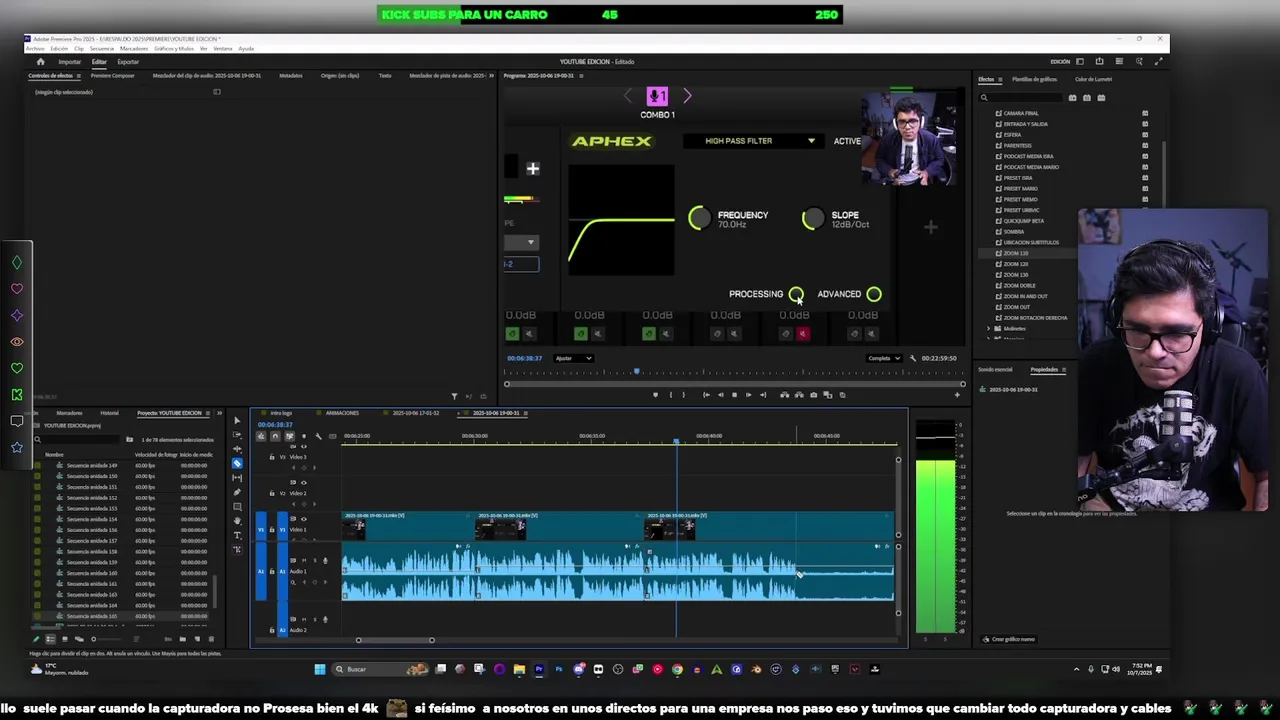Enable voice-over record on Audio 1
This screenshot has height=720, width=1280.
pos(325,560)
